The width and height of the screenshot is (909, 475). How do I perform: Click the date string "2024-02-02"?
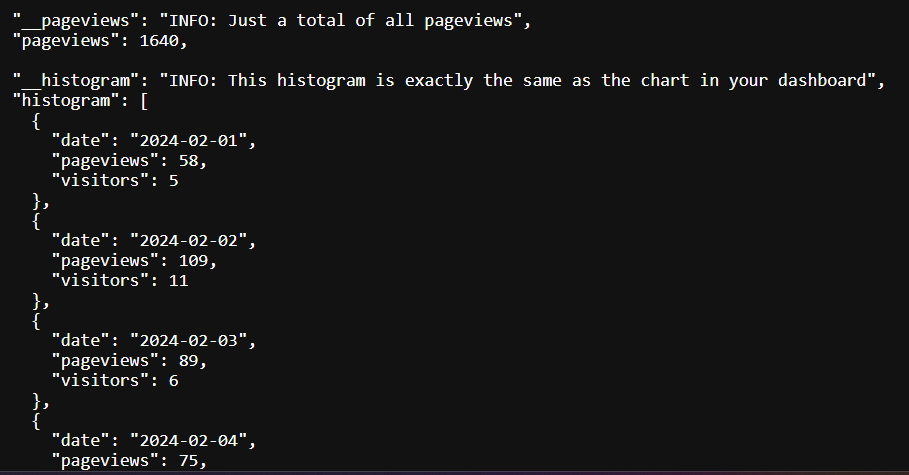[x=188, y=241]
